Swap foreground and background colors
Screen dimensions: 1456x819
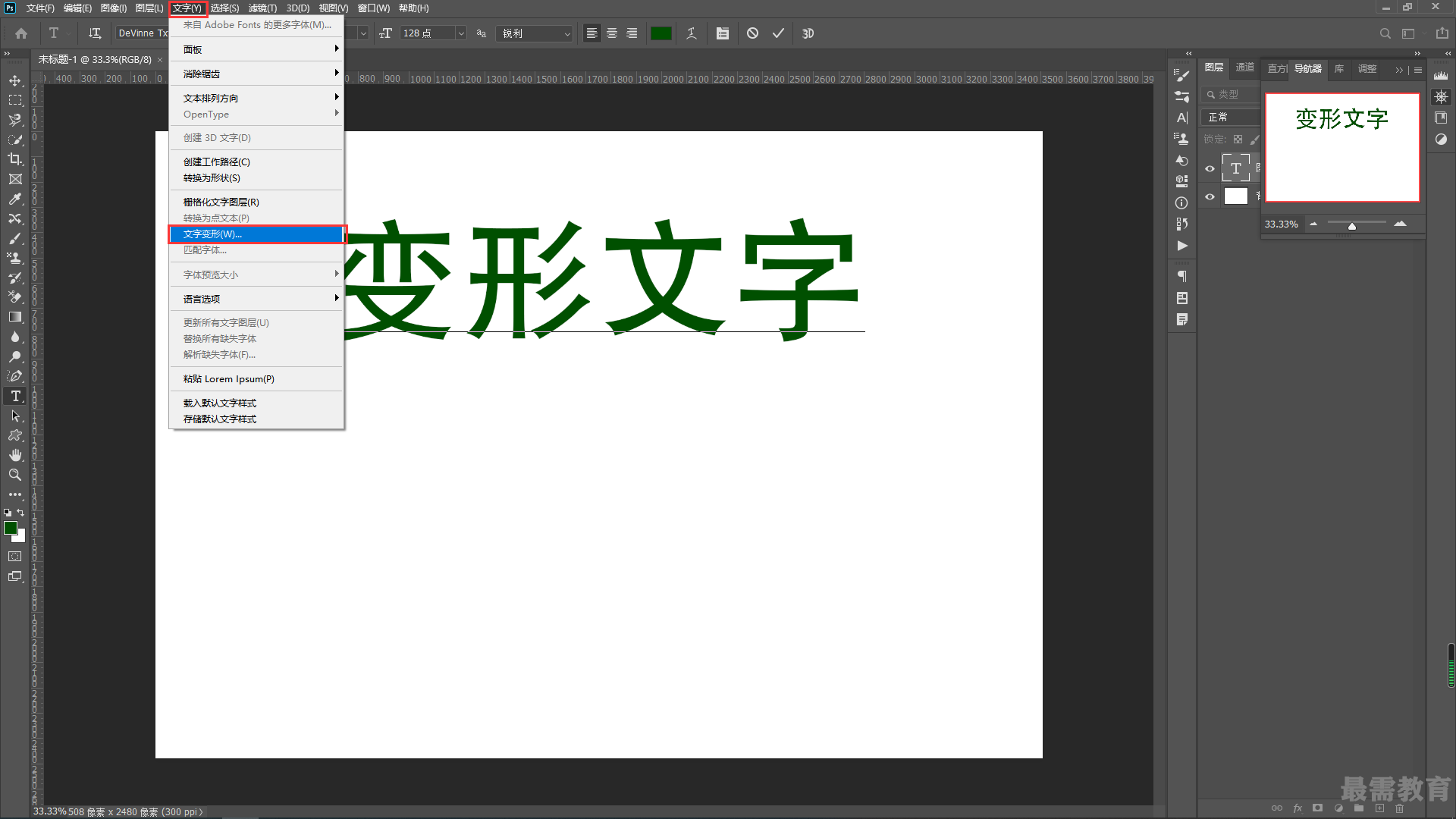[21, 513]
